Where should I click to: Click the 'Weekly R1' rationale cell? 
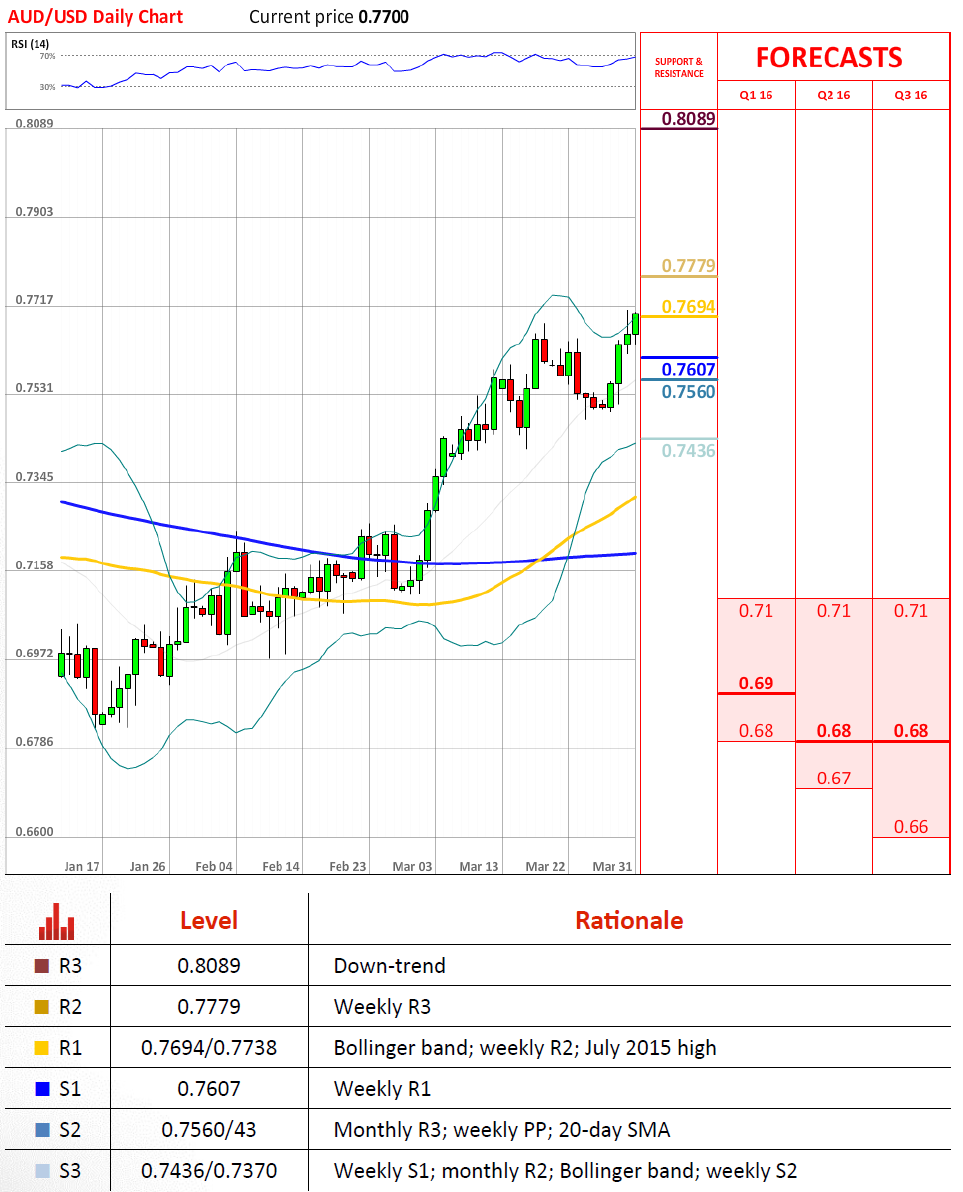tap(382, 1089)
